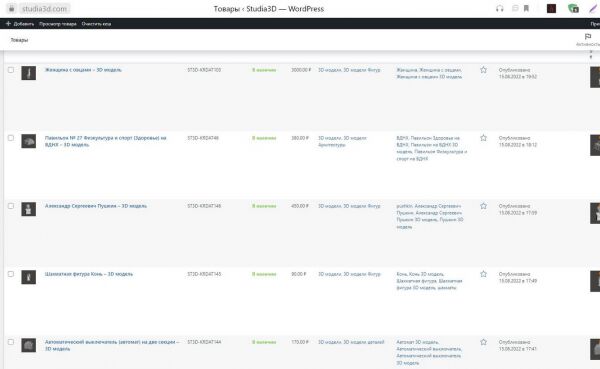Image resolution: width=600 pixels, height=369 pixels.
Task: Open the Activity flag icon
Action: (x=588, y=37)
